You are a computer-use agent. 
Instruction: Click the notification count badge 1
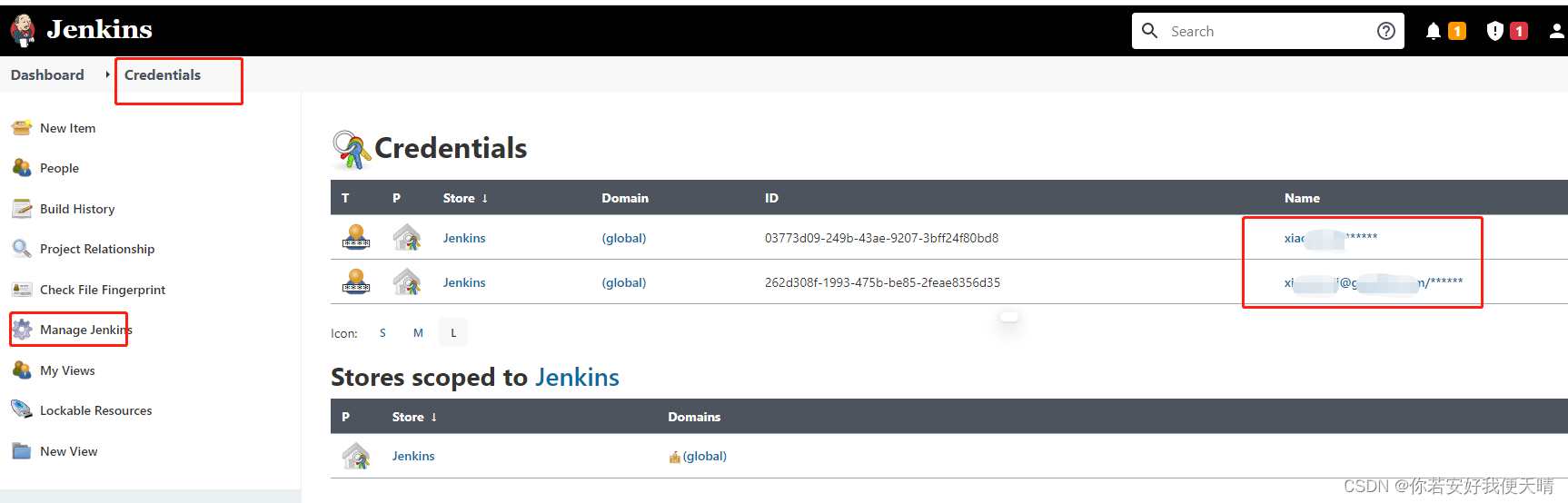[1457, 31]
